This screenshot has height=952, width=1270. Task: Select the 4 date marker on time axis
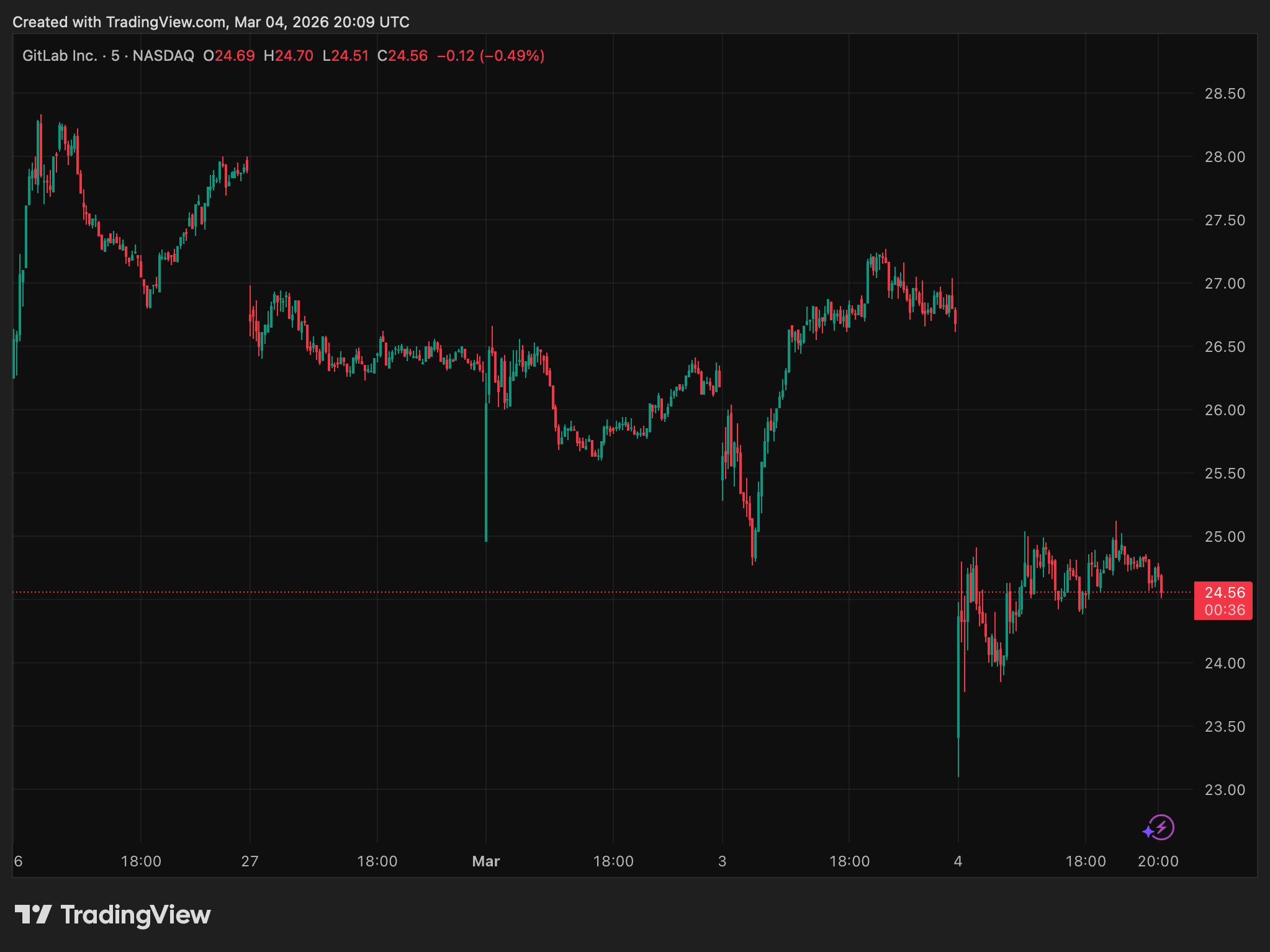[958, 861]
